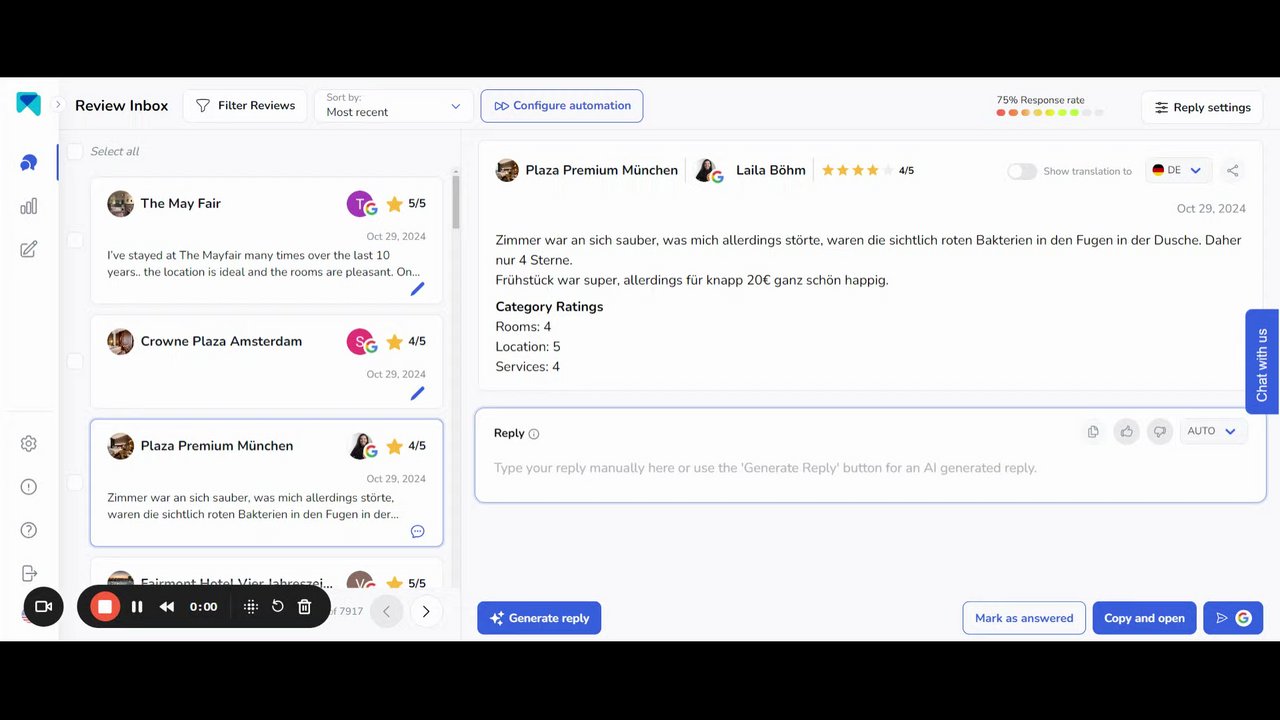
Task: Open the AUTO language dropdown
Action: click(x=1212, y=432)
